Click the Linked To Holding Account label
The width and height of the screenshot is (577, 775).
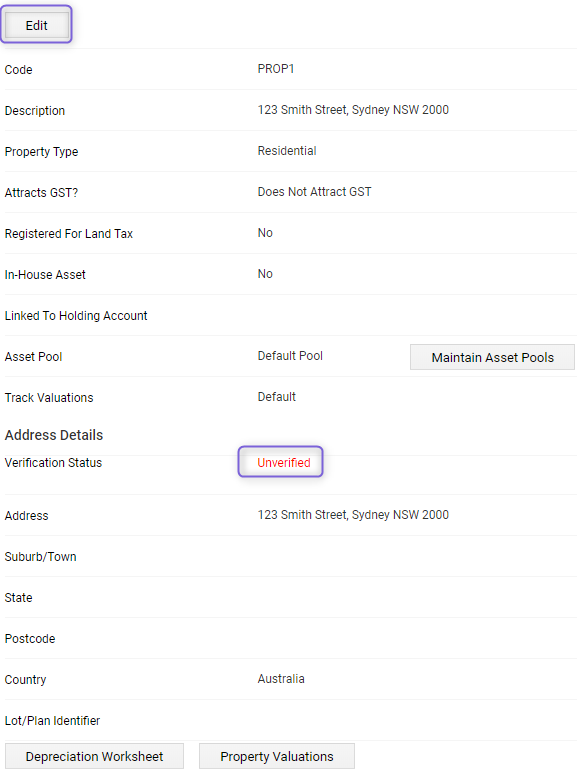click(76, 315)
